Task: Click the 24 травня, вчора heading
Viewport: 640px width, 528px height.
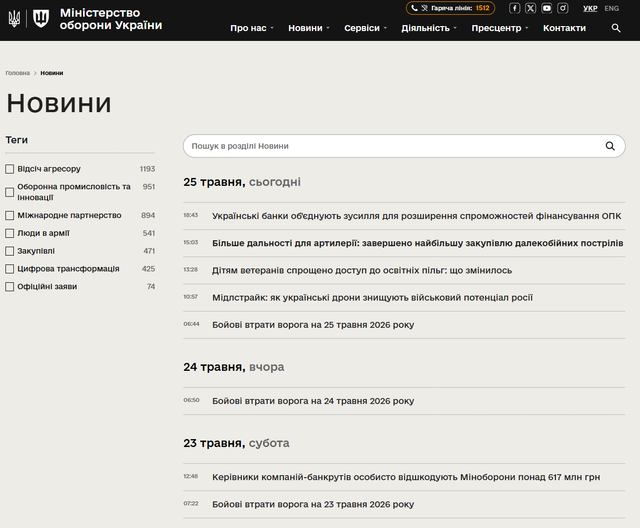Action: [234, 367]
